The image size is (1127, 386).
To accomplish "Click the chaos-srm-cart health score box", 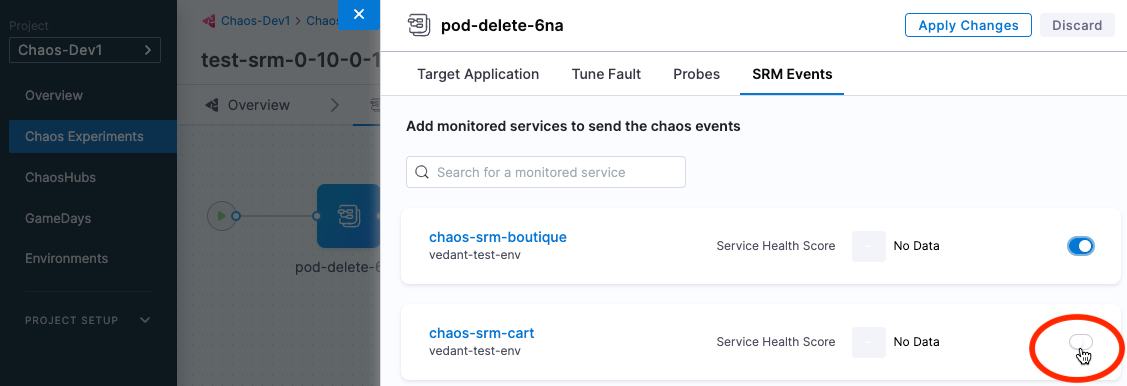I will 868,342.
